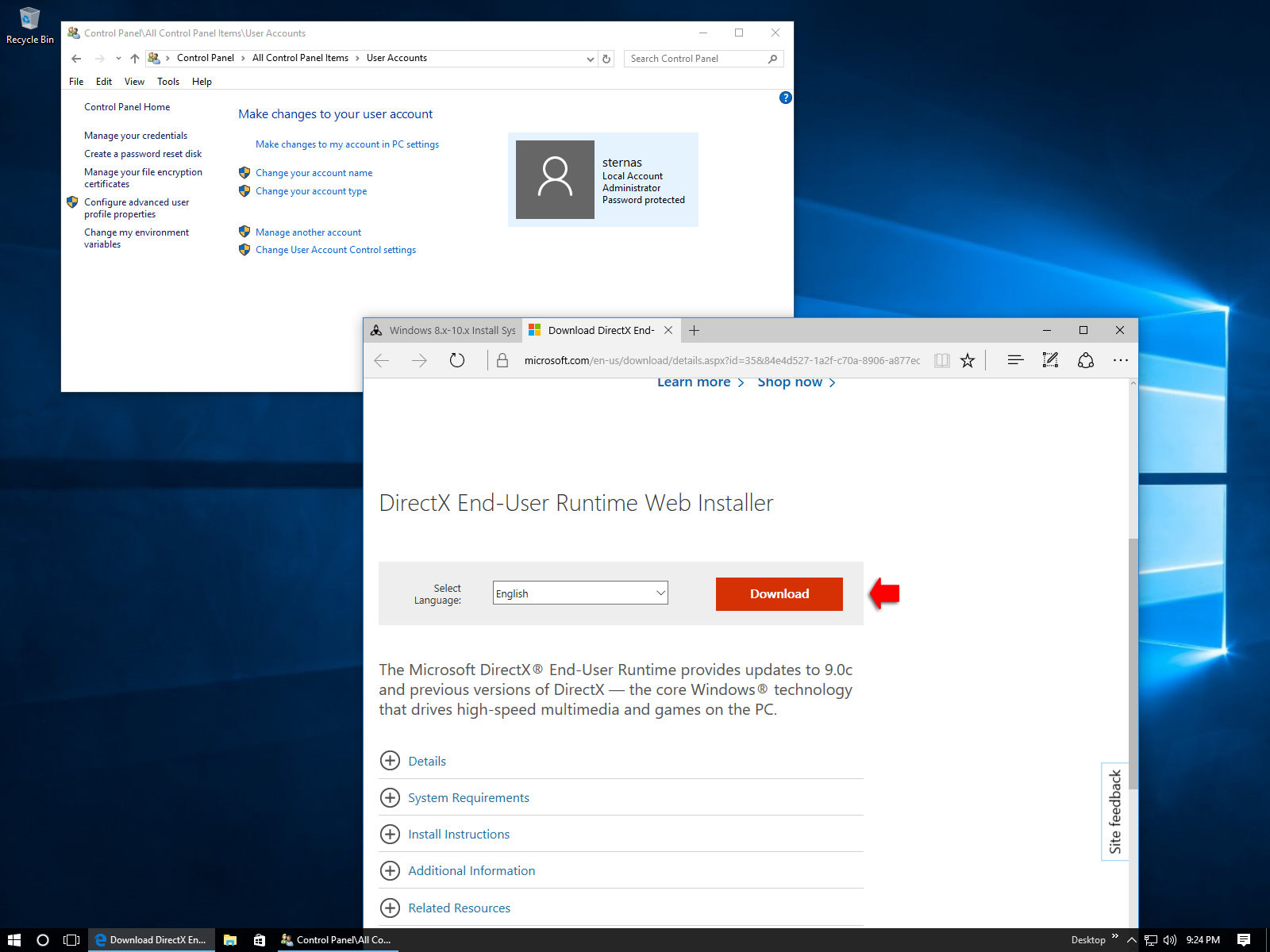Screen dimensions: 1270x952
Task: Refresh the page in Edge
Action: [457, 360]
